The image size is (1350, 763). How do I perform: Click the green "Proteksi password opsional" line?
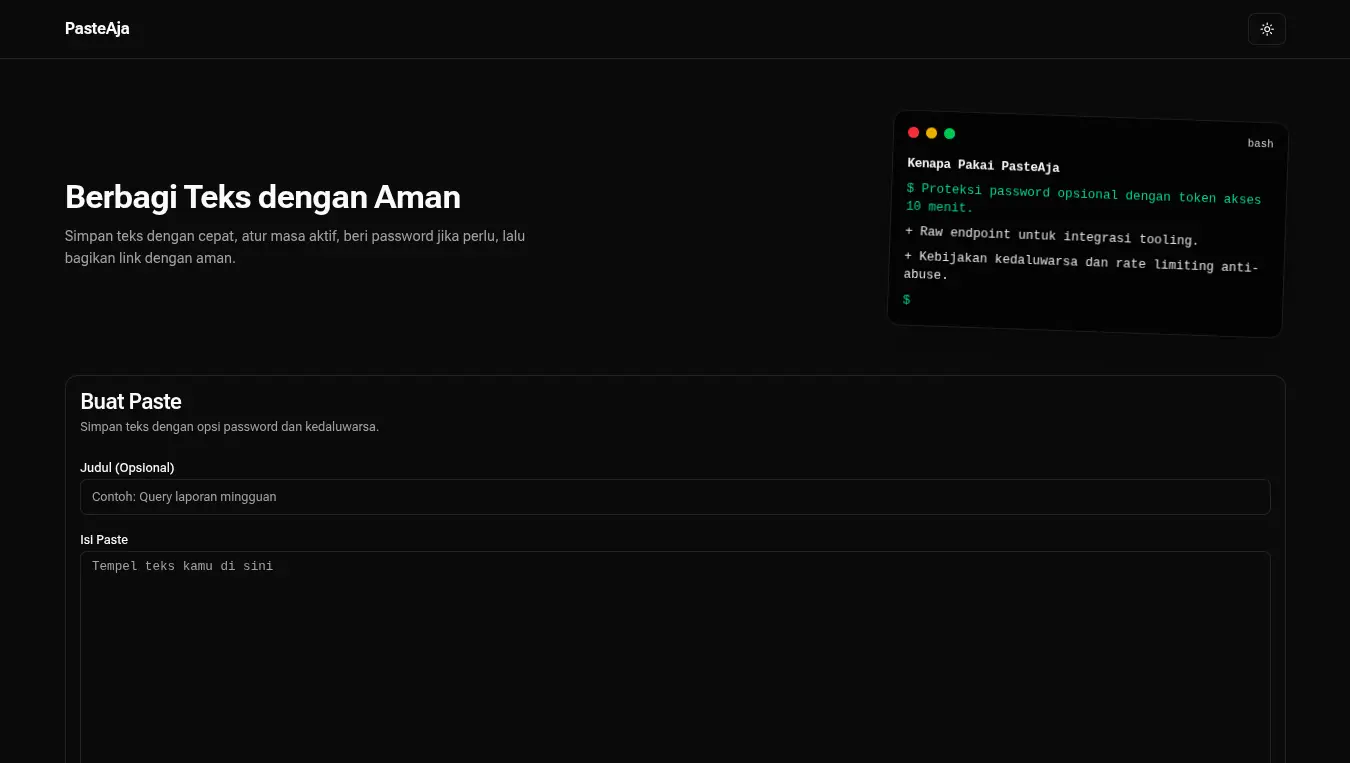1082,195
